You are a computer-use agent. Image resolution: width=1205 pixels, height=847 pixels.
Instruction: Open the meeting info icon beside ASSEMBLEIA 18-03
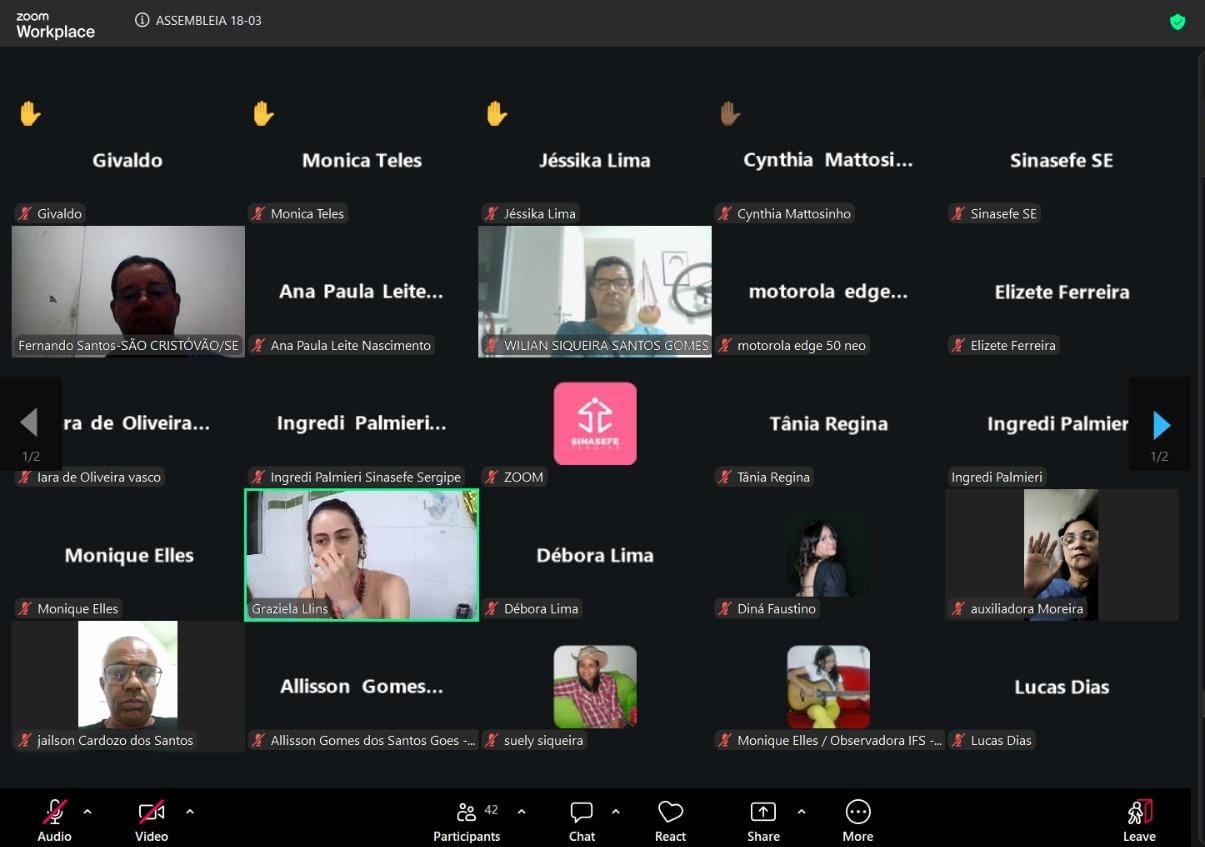[x=142, y=21]
